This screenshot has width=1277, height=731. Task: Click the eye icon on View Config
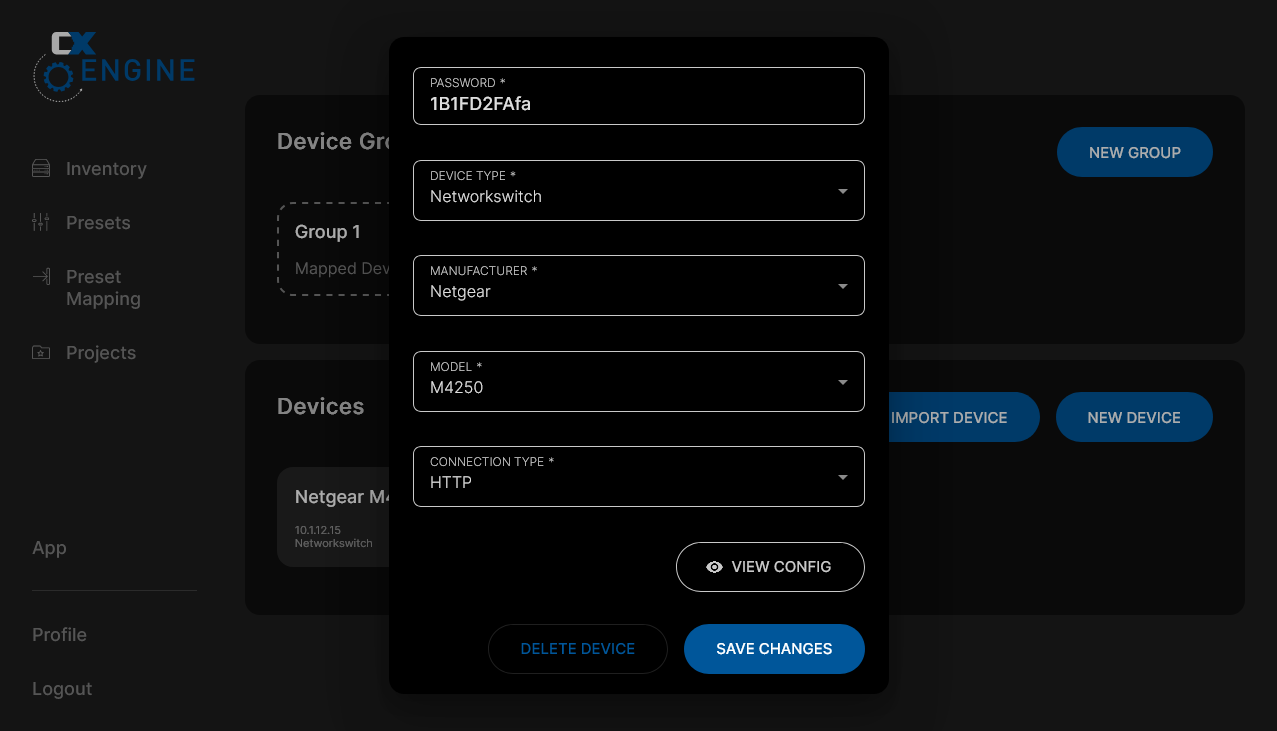point(714,567)
